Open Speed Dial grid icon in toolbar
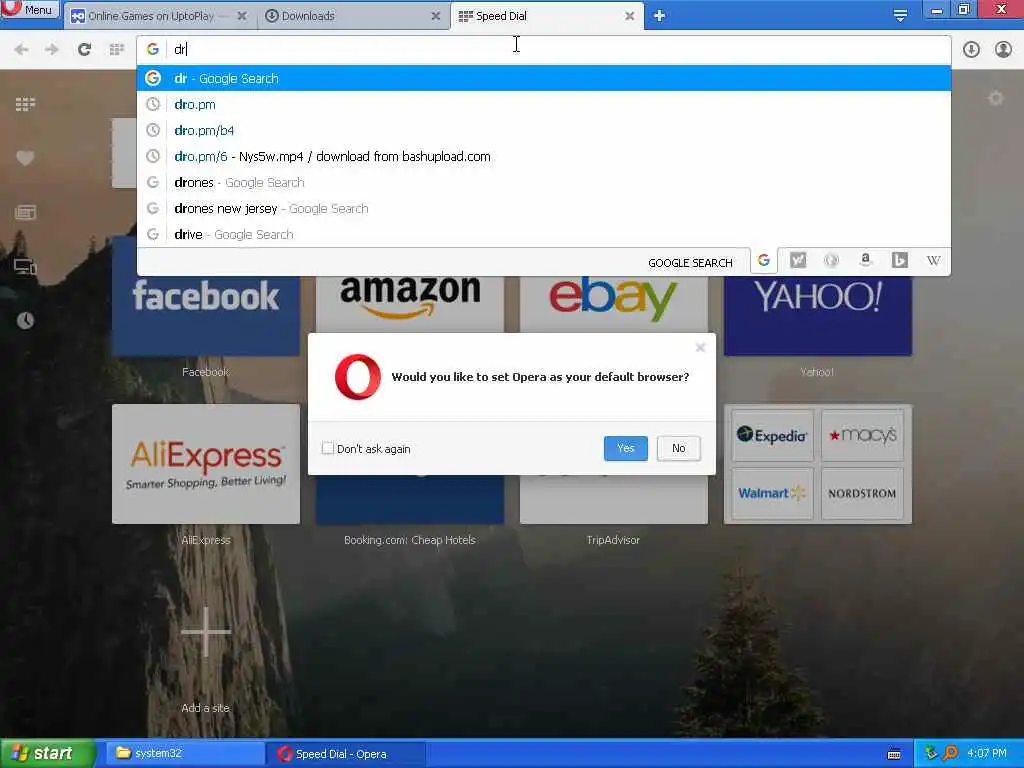This screenshot has height=768, width=1024. (x=116, y=50)
